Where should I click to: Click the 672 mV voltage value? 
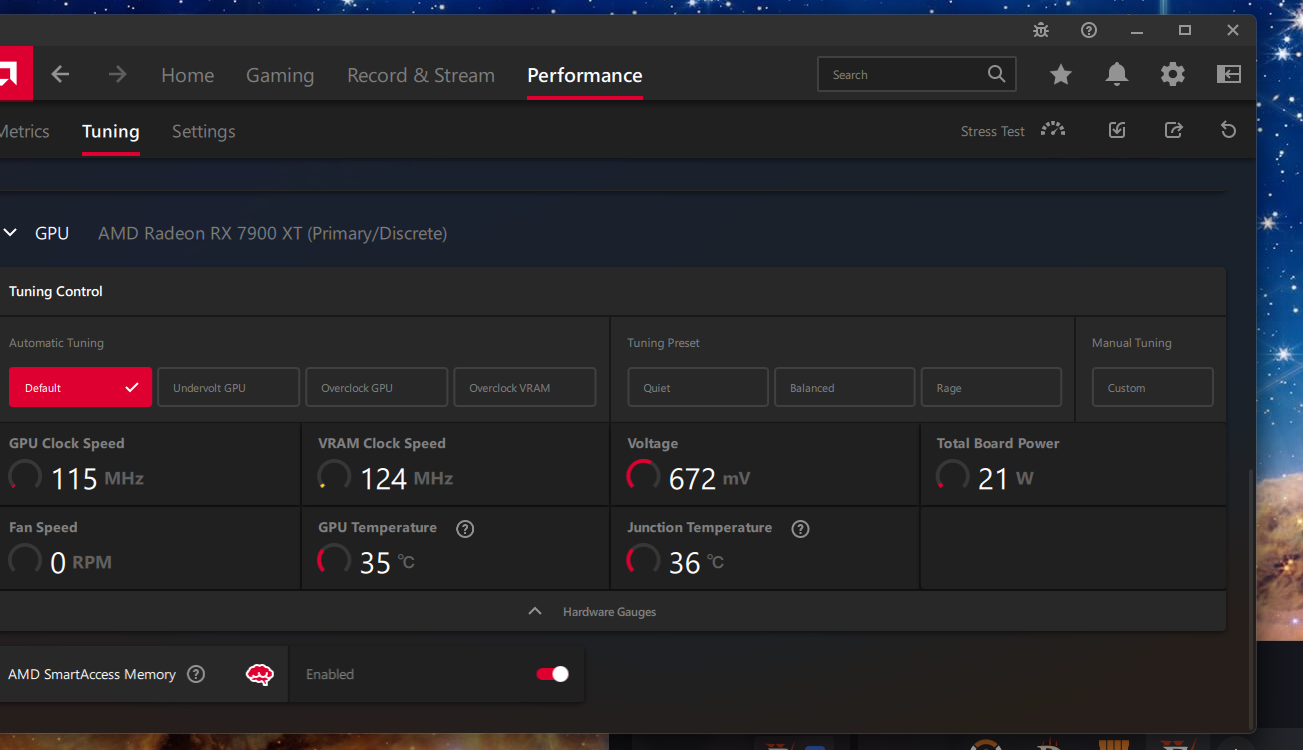pyautogui.click(x=709, y=479)
